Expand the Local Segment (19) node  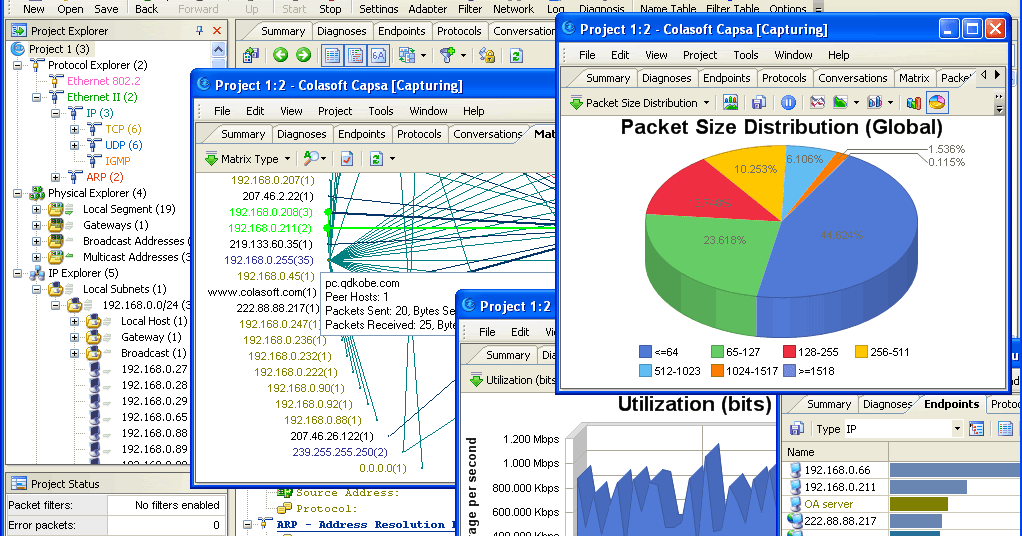[36, 209]
